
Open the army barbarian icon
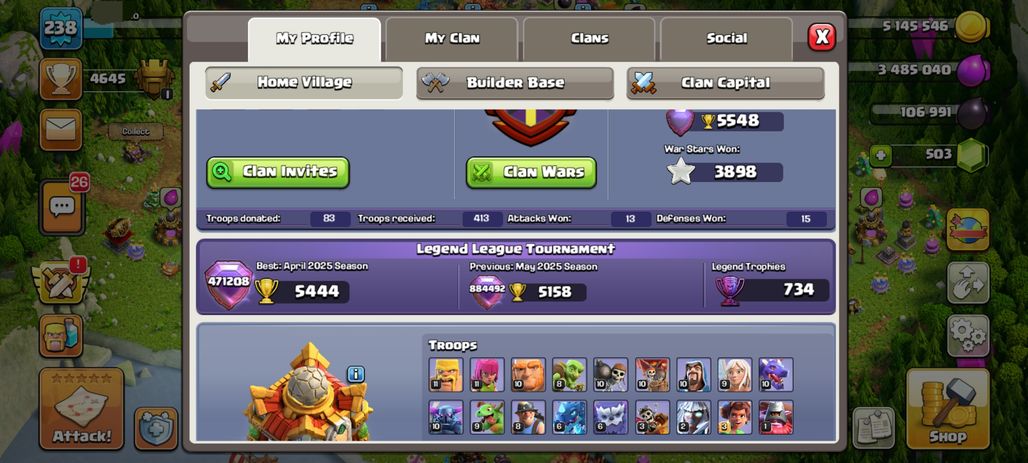pyautogui.click(x=61, y=335)
